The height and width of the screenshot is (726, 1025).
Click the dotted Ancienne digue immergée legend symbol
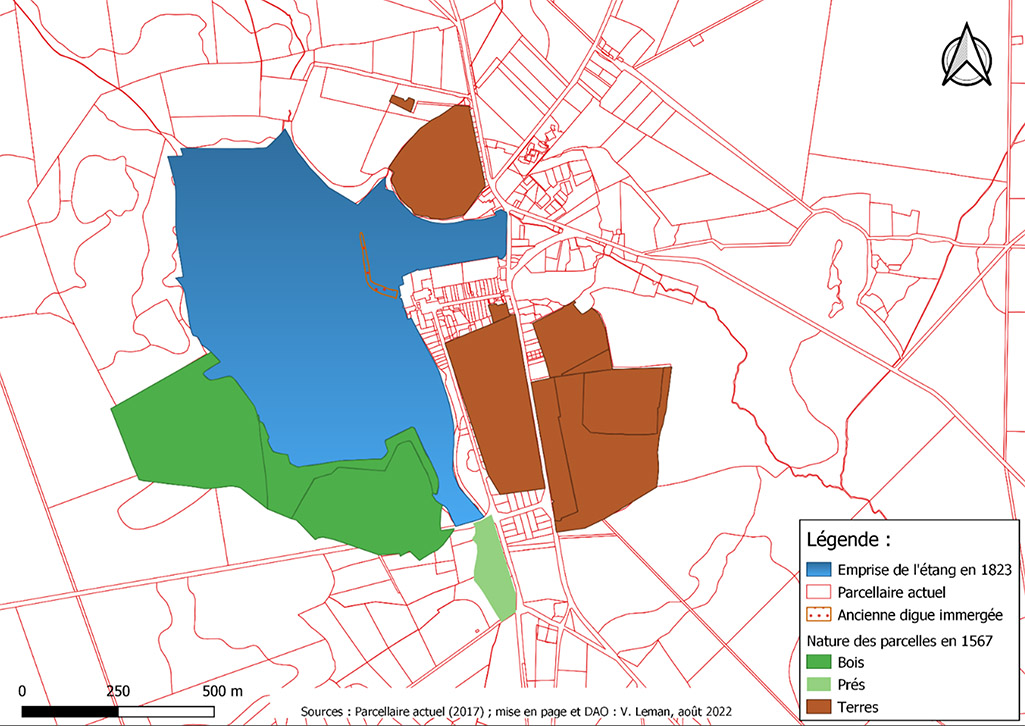click(x=820, y=615)
